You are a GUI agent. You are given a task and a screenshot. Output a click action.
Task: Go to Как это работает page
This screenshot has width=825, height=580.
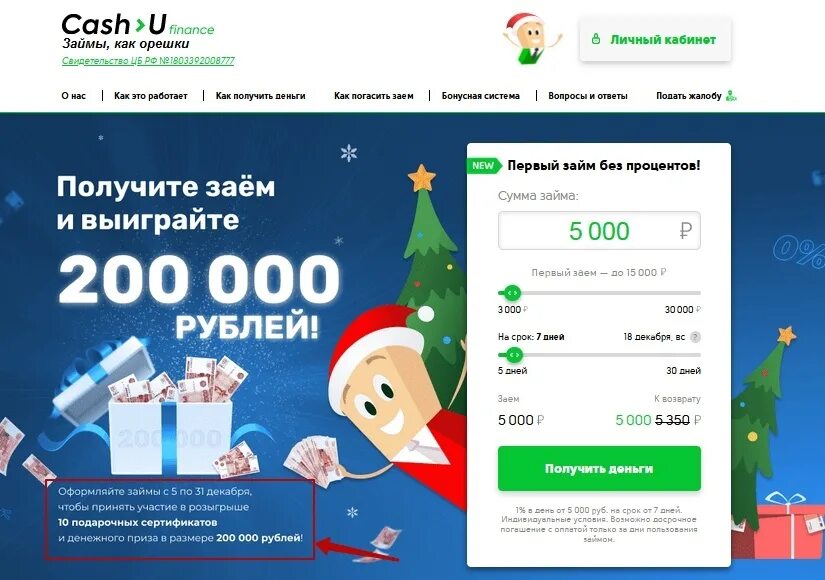point(150,96)
